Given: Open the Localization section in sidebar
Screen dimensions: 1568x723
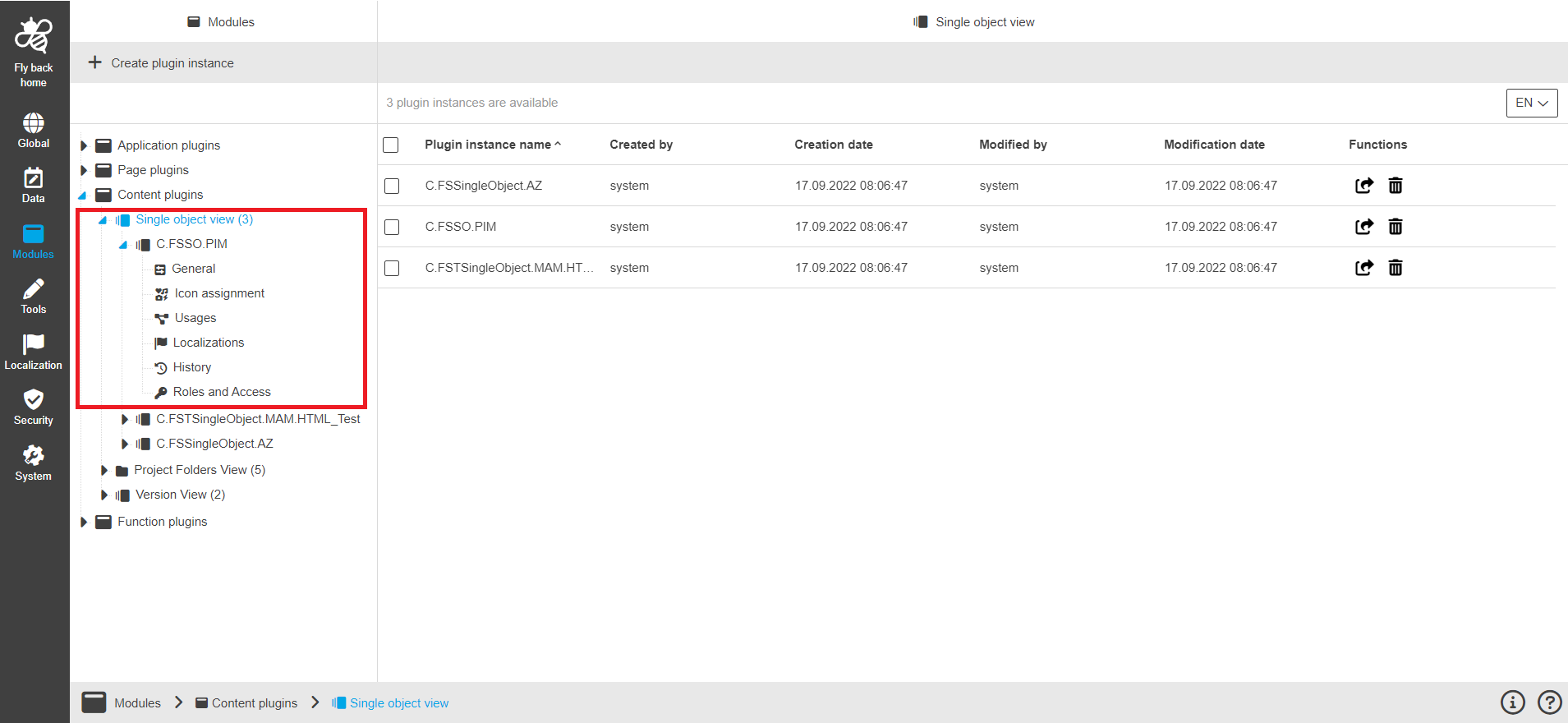Looking at the screenshot, I should (34, 353).
